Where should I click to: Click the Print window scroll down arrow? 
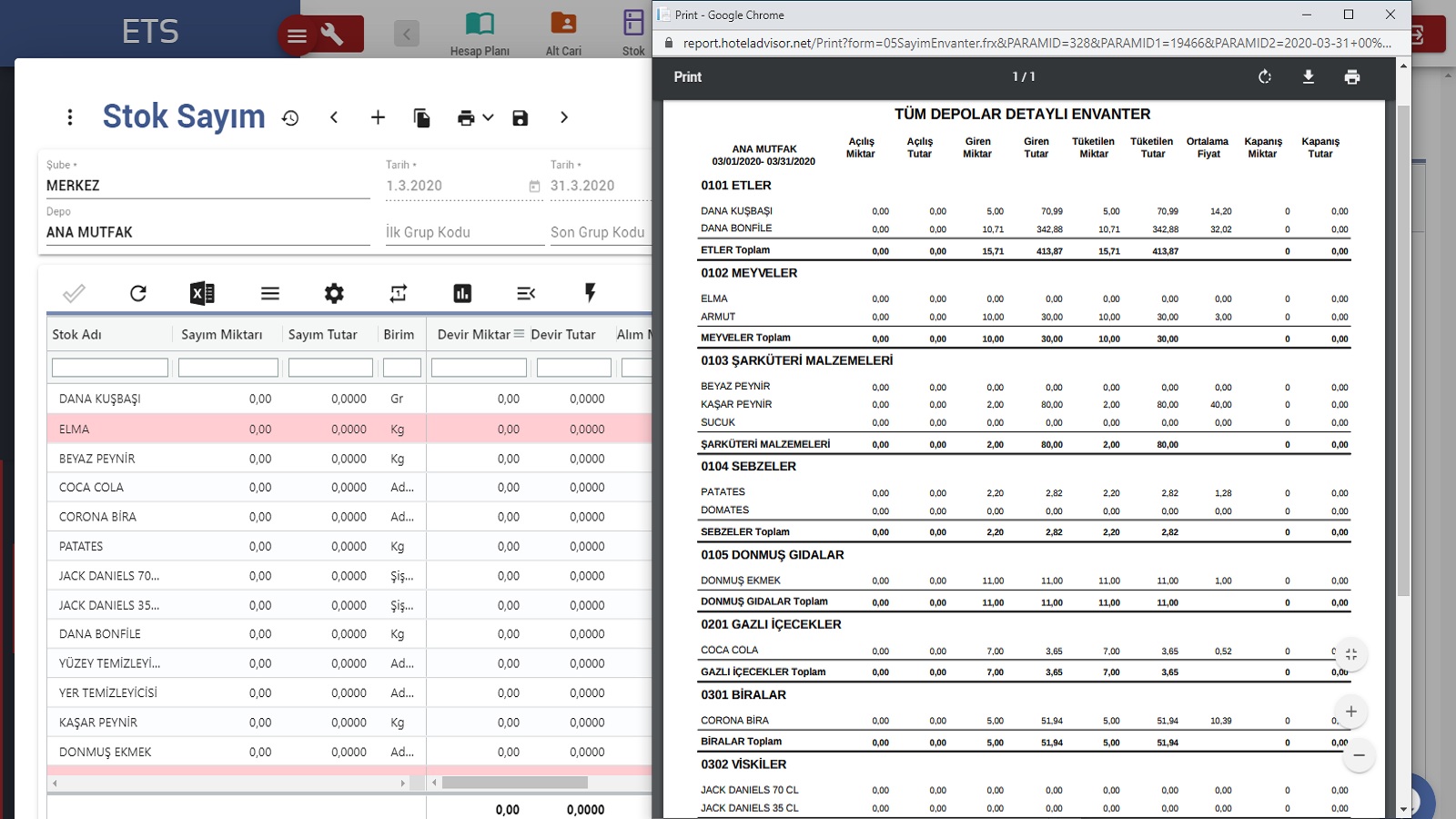point(1403,808)
